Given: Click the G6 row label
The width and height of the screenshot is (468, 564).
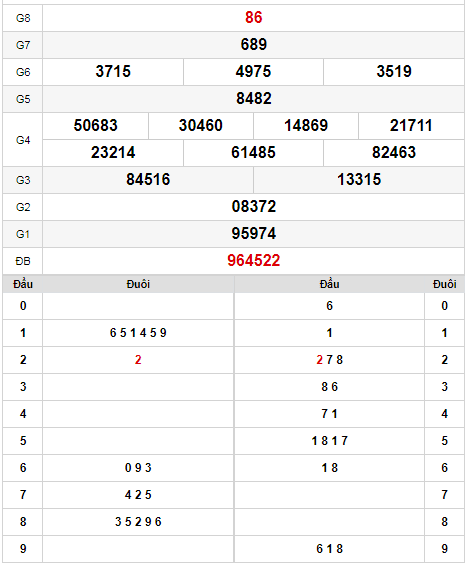Looking at the screenshot, I should pyautogui.click(x=23, y=72).
